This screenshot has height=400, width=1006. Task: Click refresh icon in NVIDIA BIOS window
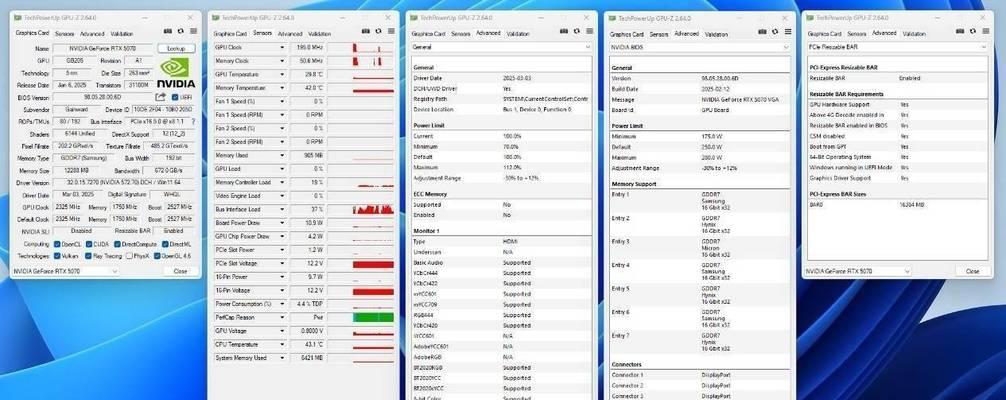[x=775, y=31]
